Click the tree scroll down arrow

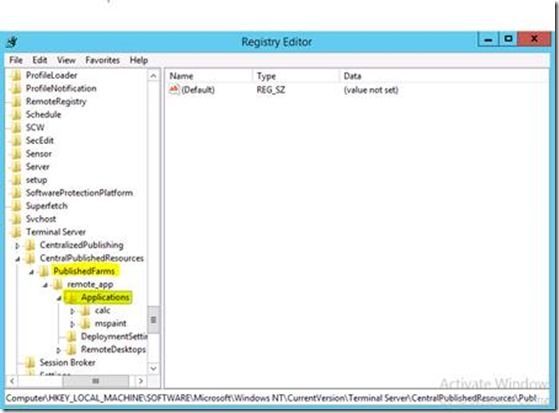[153, 368]
